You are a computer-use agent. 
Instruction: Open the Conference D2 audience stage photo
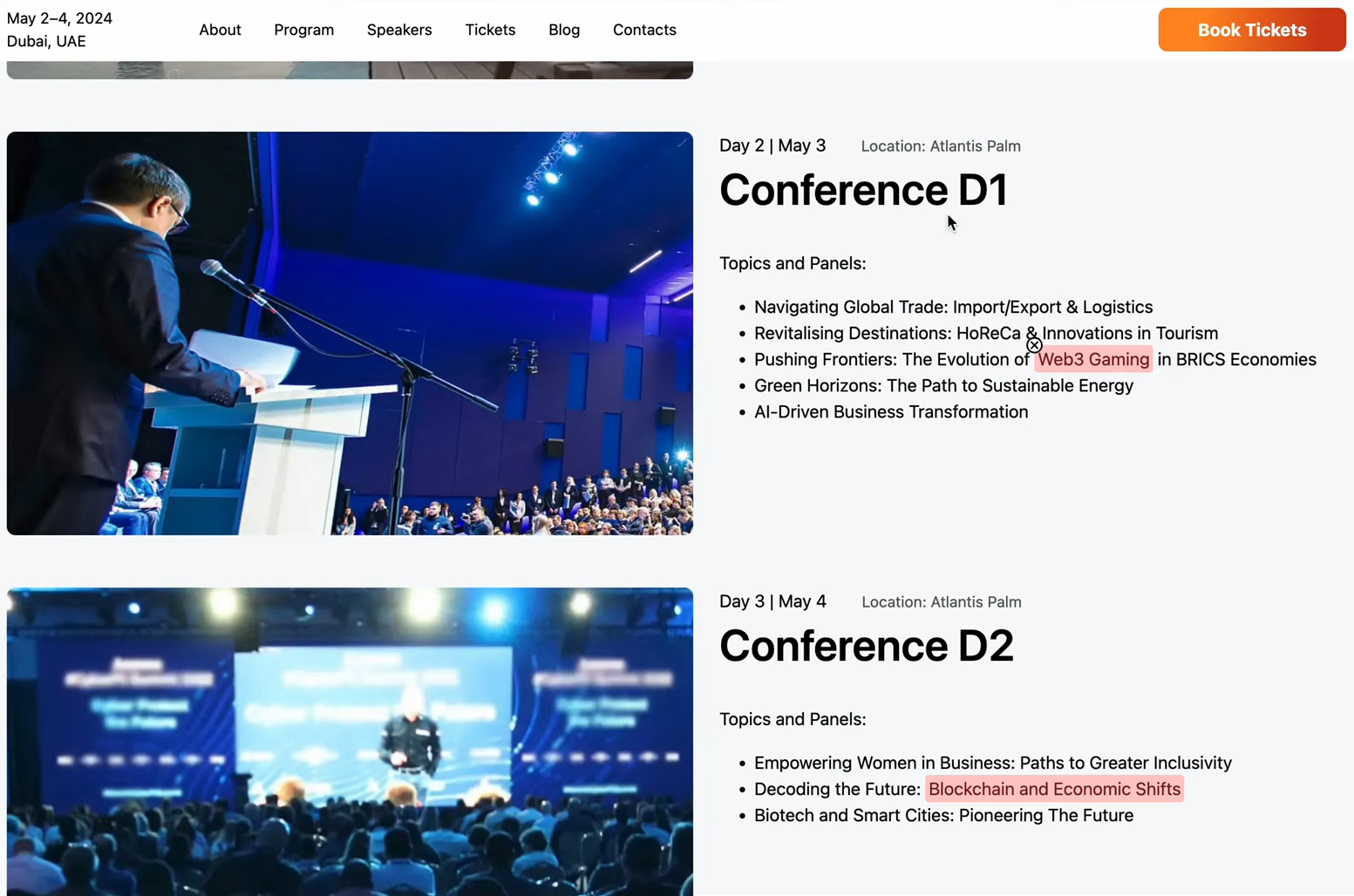pos(350,741)
